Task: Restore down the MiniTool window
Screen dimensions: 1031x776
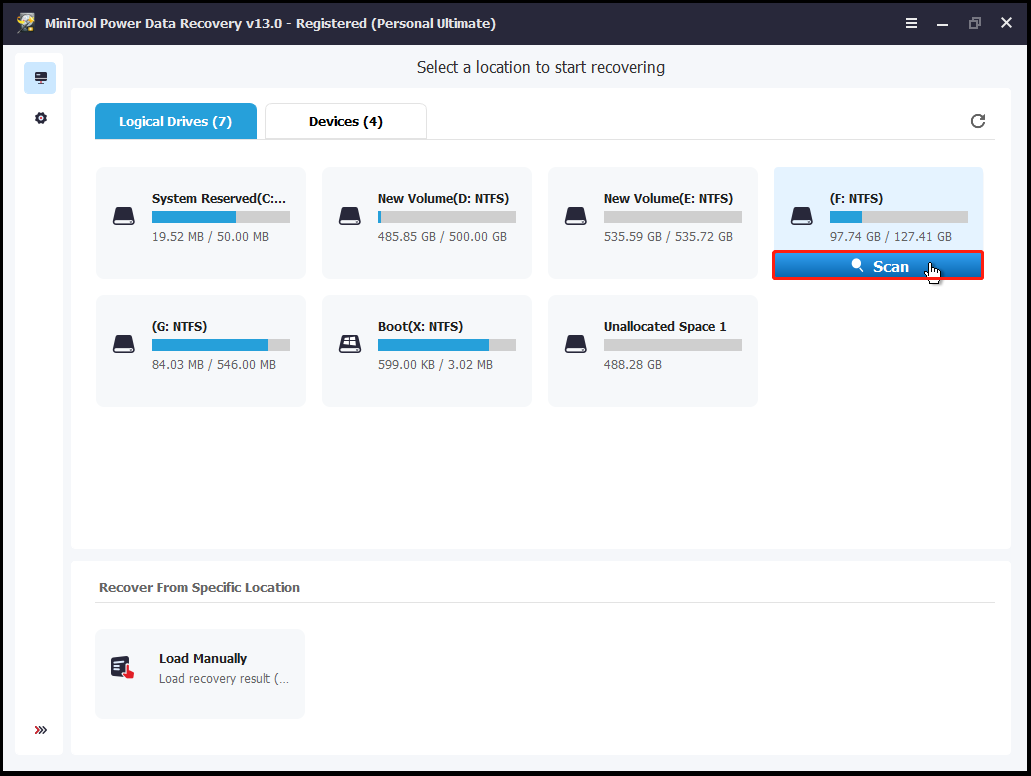Action: [974, 23]
